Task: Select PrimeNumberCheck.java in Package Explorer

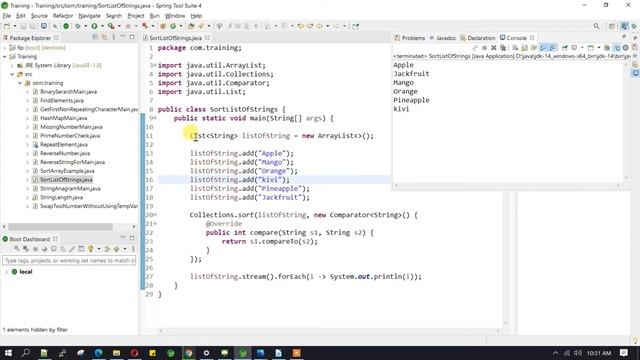Action: 70,136
